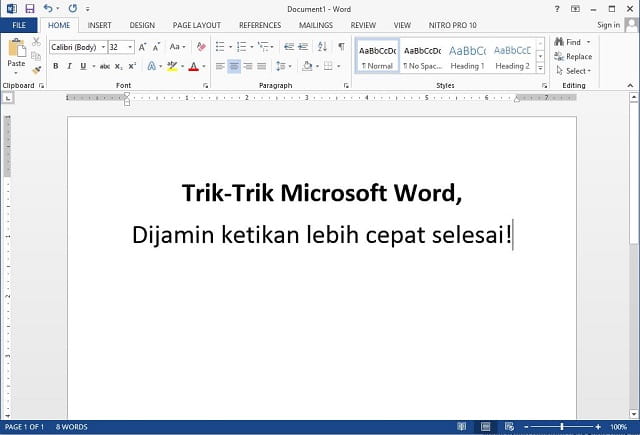Switch to the PAGE LAYOUT tab

pos(196,25)
